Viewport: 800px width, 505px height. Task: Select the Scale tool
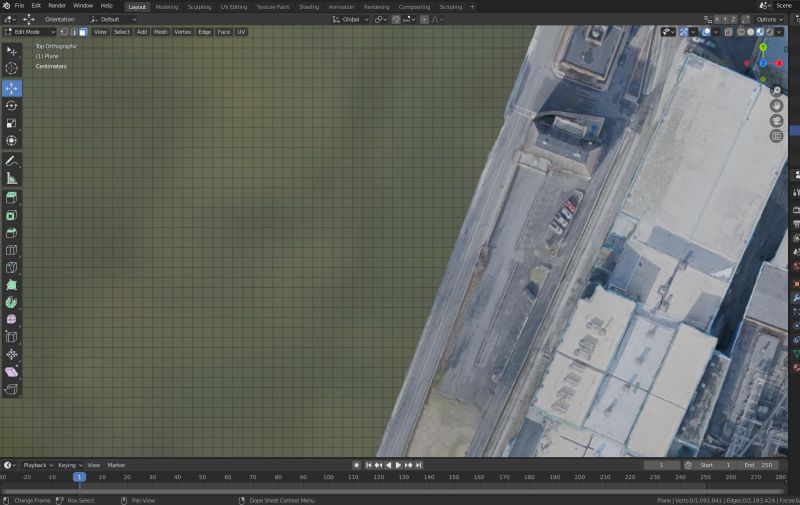pyautogui.click(x=11, y=123)
